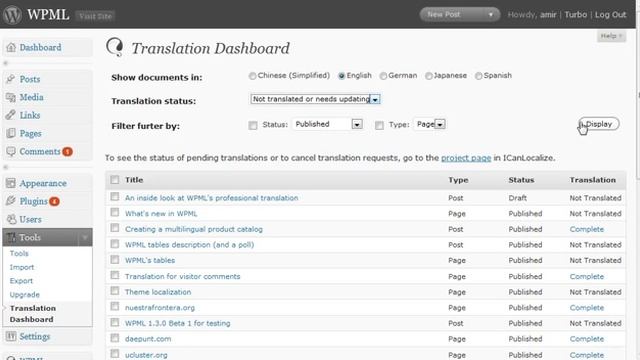
Task: Select English language radio button
Action: [342, 76]
